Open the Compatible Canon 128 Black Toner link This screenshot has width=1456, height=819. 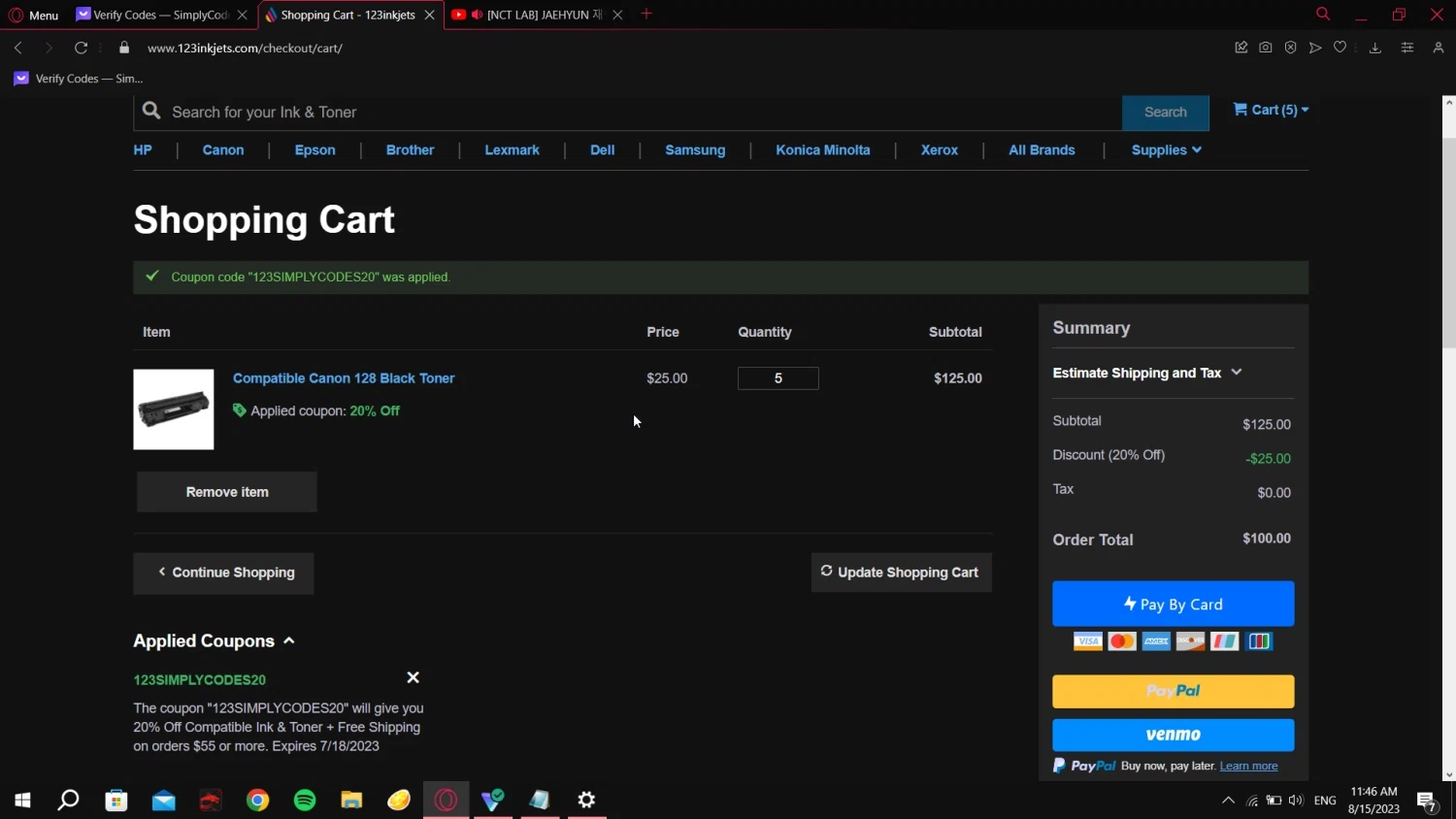coord(344,378)
